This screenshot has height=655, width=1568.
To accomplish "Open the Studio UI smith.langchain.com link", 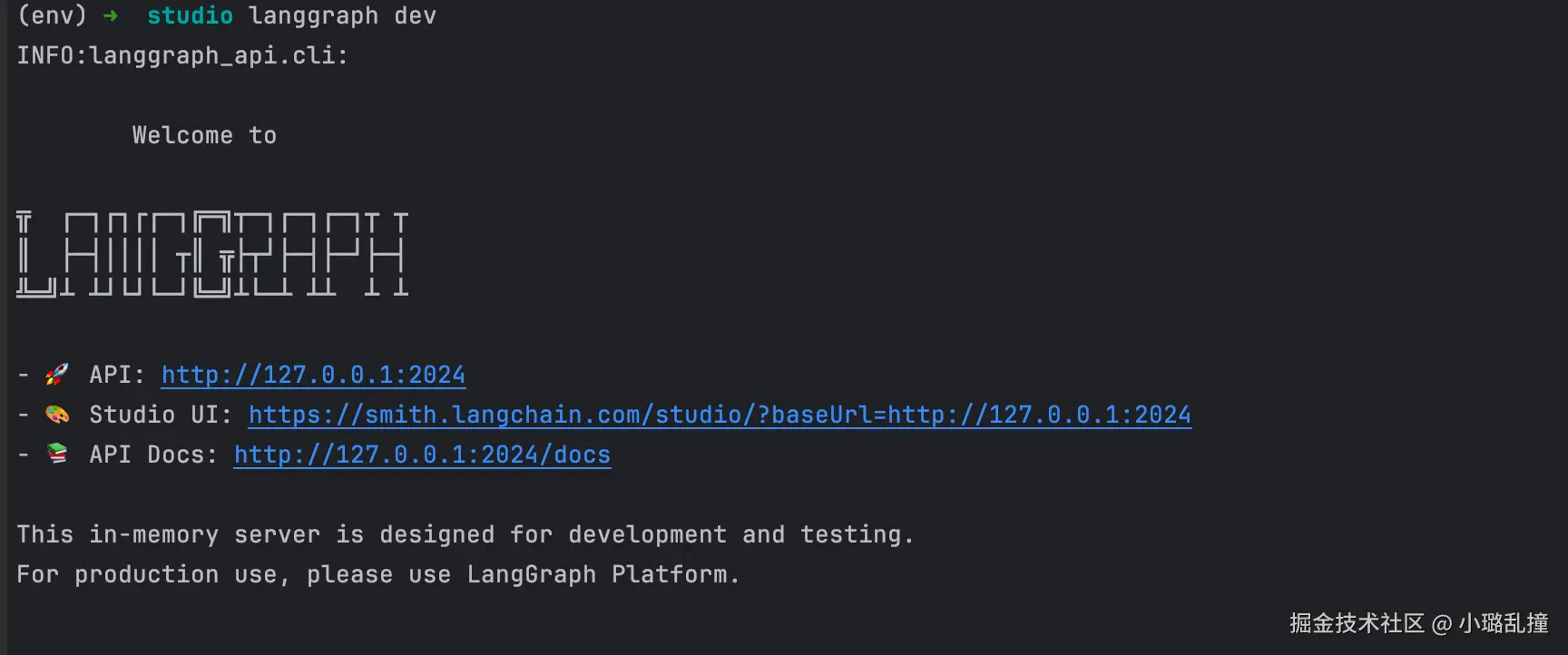I will [720, 415].
